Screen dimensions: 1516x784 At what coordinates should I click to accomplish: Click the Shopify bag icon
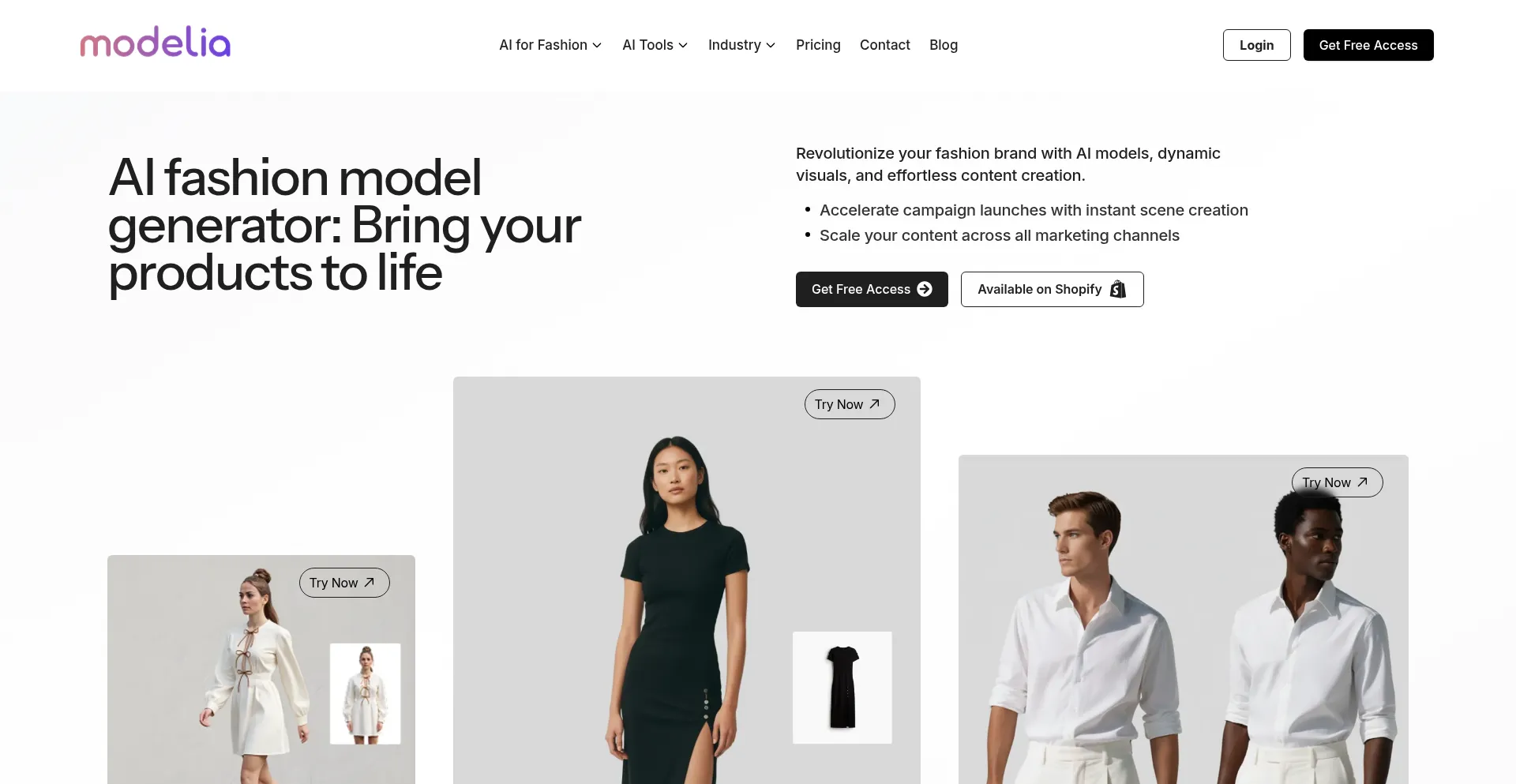coord(1117,289)
